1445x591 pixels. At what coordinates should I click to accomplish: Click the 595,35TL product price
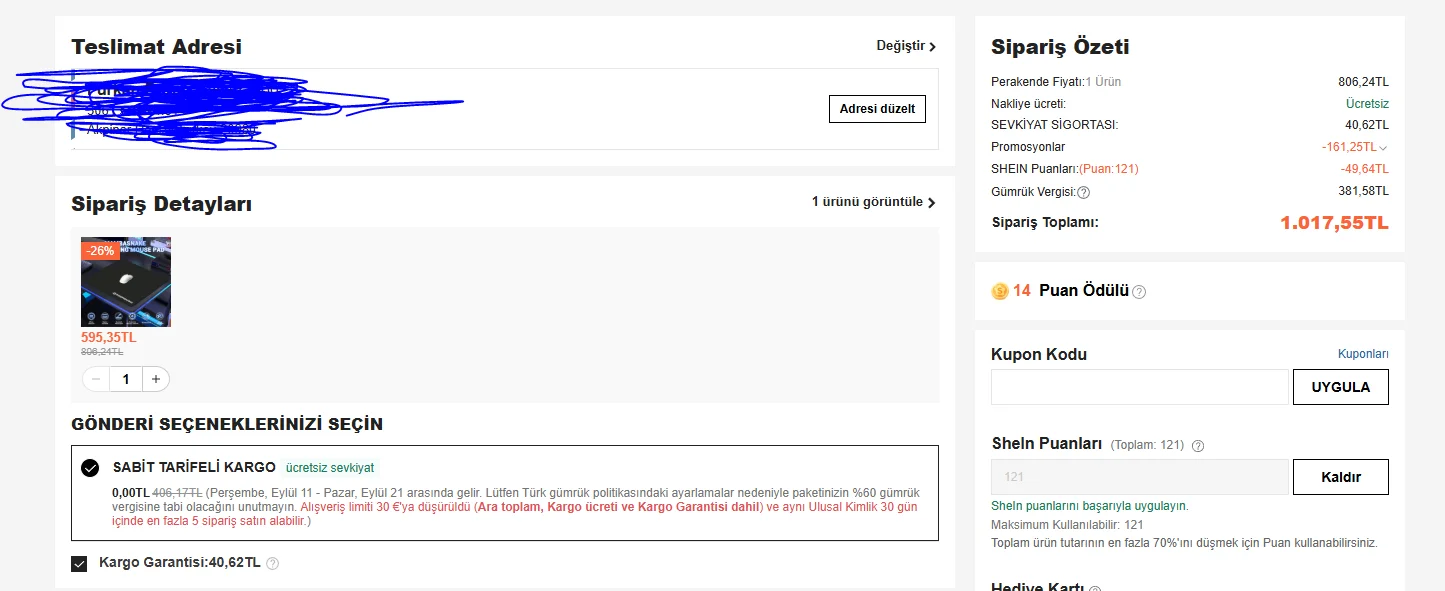109,337
